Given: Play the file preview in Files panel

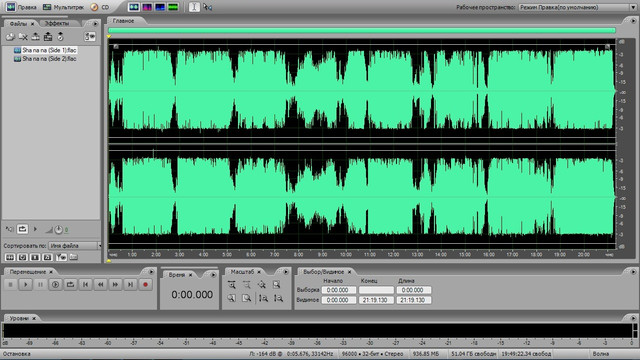Looking at the screenshot, I should coord(35,229).
